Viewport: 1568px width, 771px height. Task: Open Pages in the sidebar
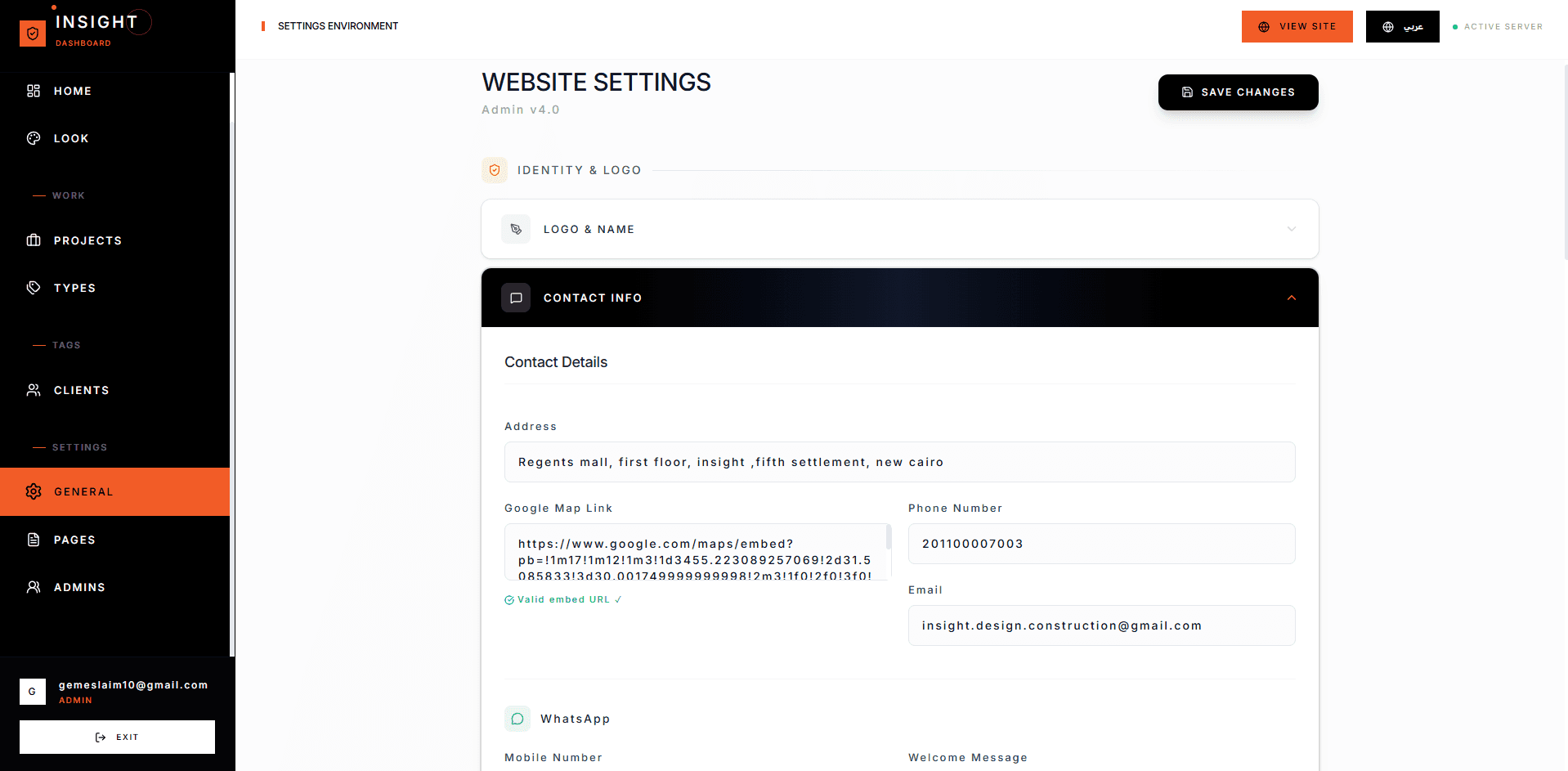pyautogui.click(x=114, y=540)
